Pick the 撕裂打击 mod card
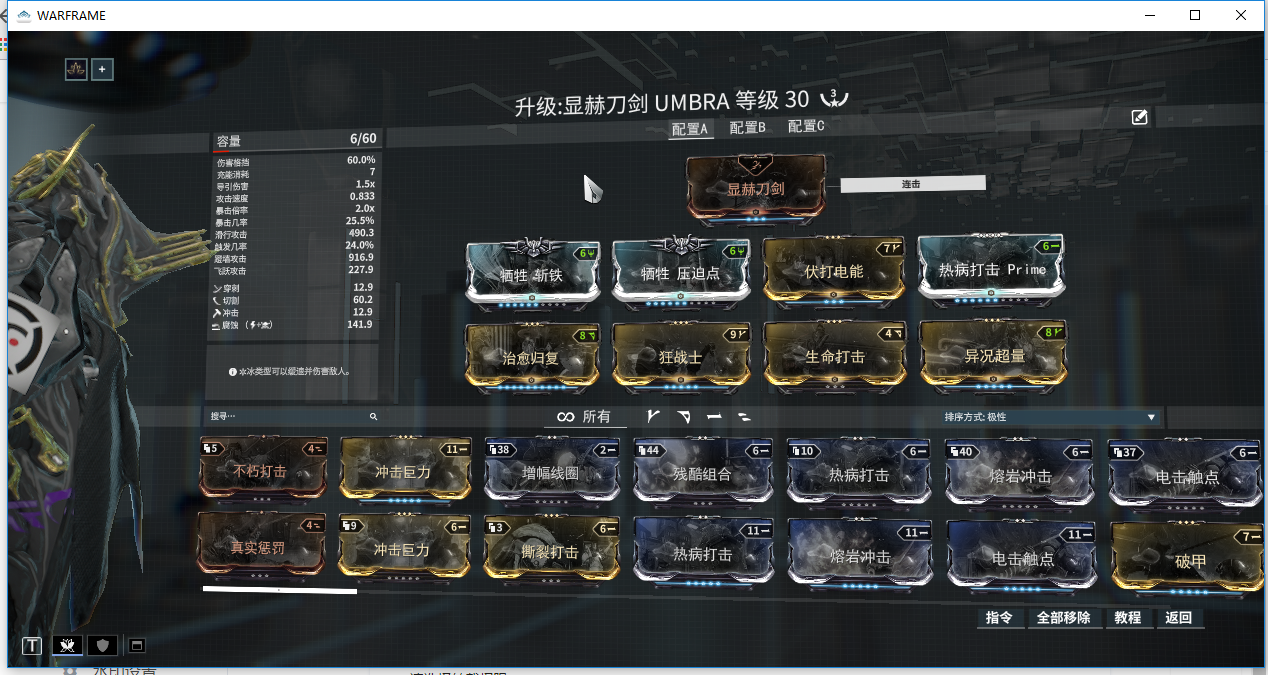The width and height of the screenshot is (1268, 675). 552,548
